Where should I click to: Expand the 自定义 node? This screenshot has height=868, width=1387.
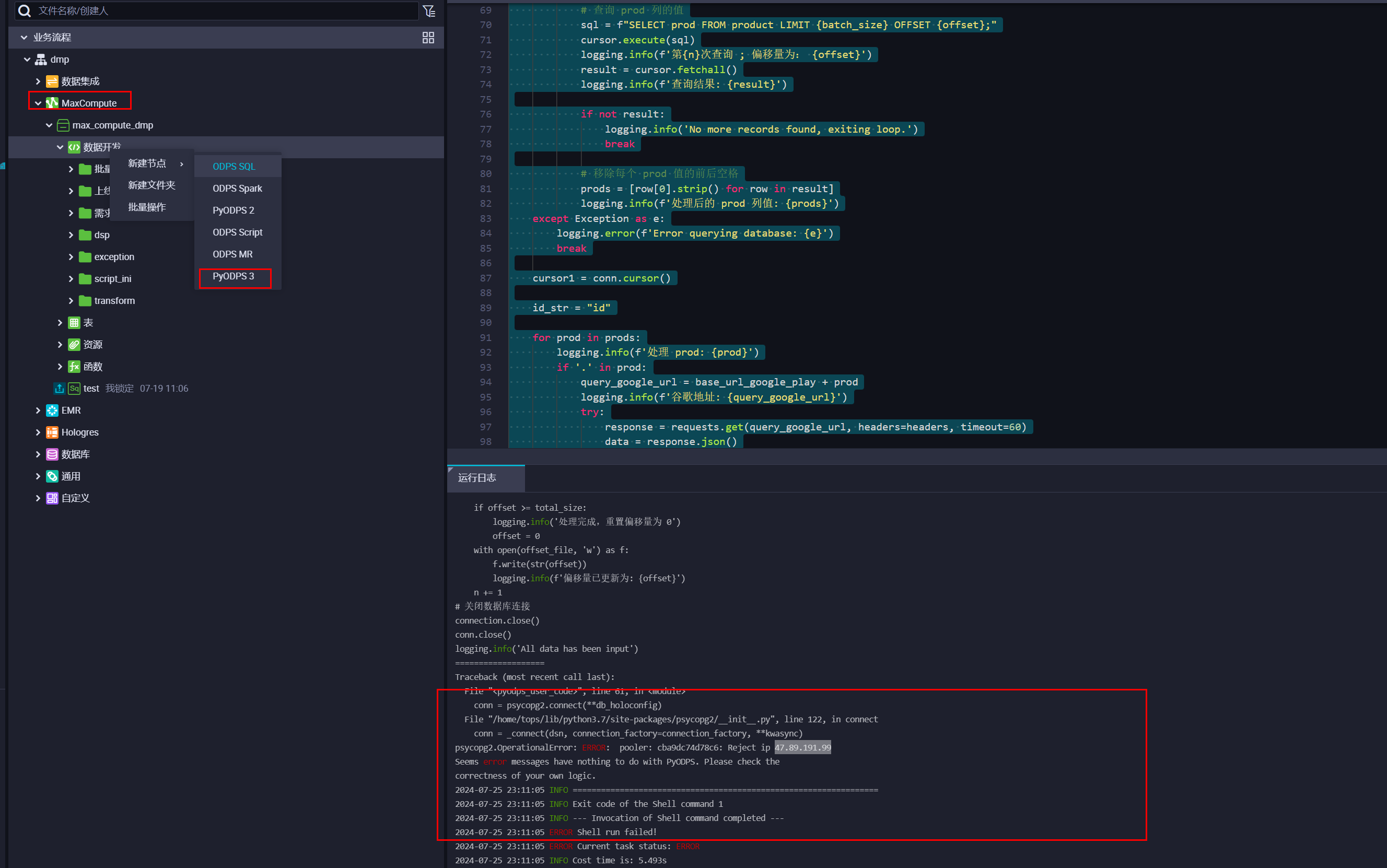click(38, 498)
